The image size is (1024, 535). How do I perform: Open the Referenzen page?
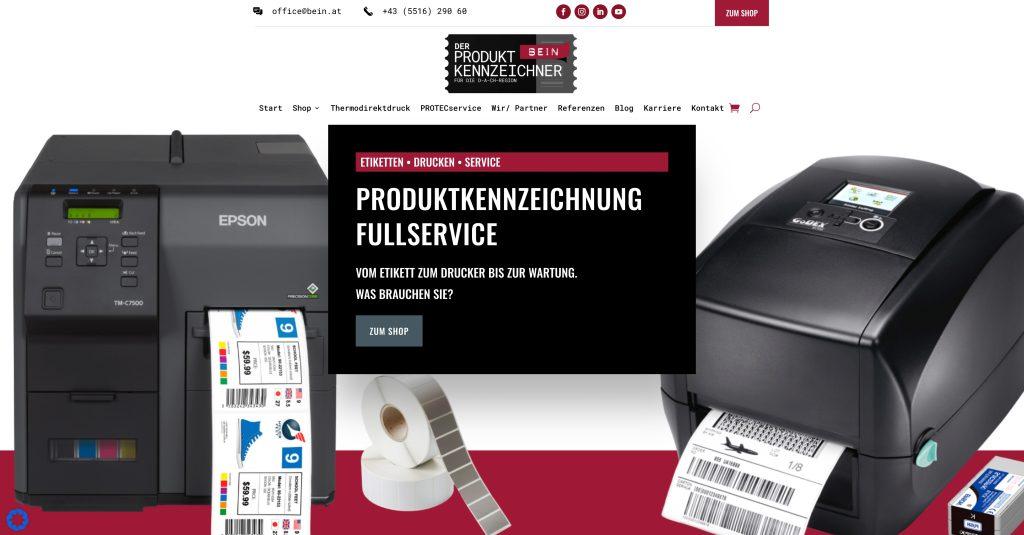pos(581,108)
